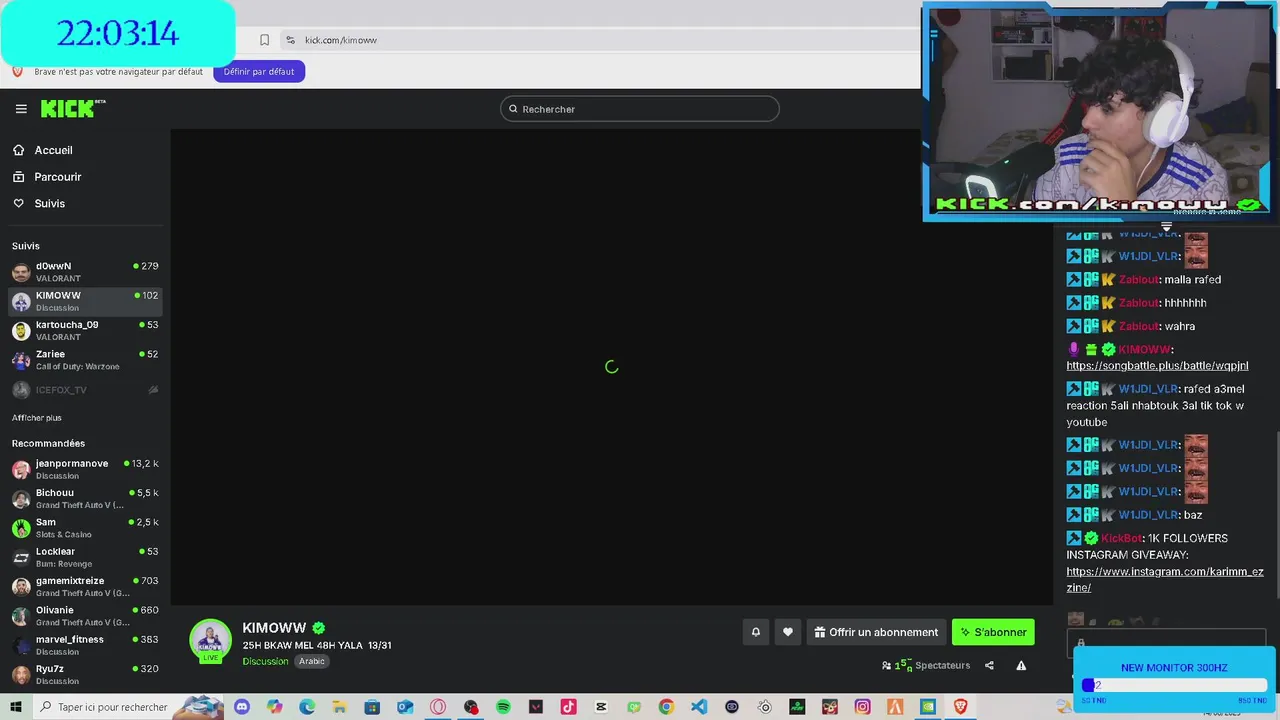This screenshot has width=1280, height=720.
Task: Open Instagram giveaway link in chat
Action: [x=1164, y=580]
